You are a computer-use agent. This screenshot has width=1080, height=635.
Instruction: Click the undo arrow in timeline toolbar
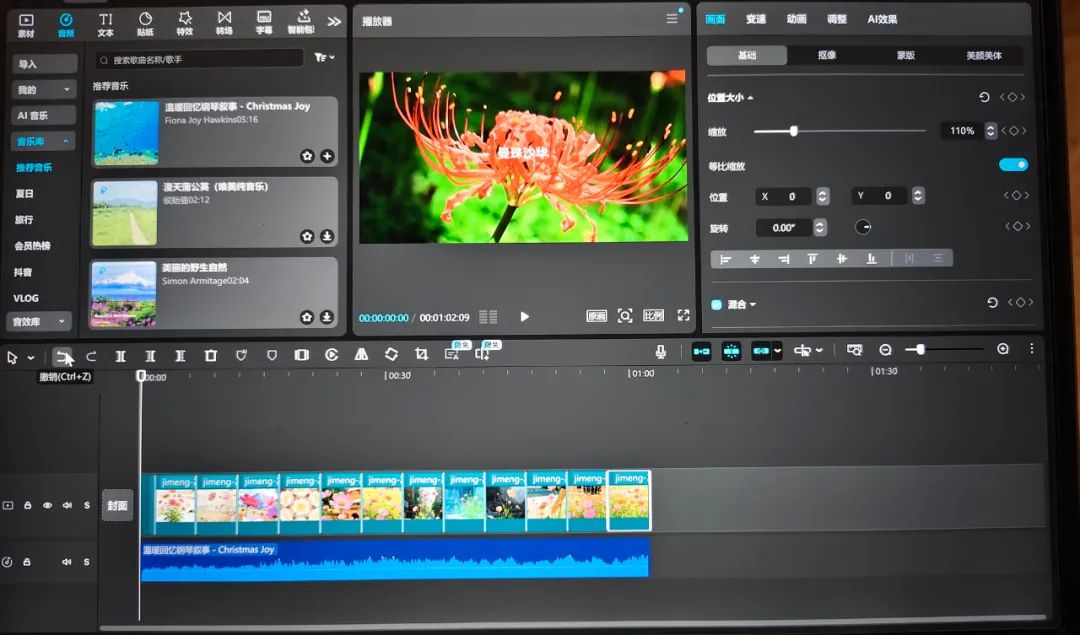(63, 355)
